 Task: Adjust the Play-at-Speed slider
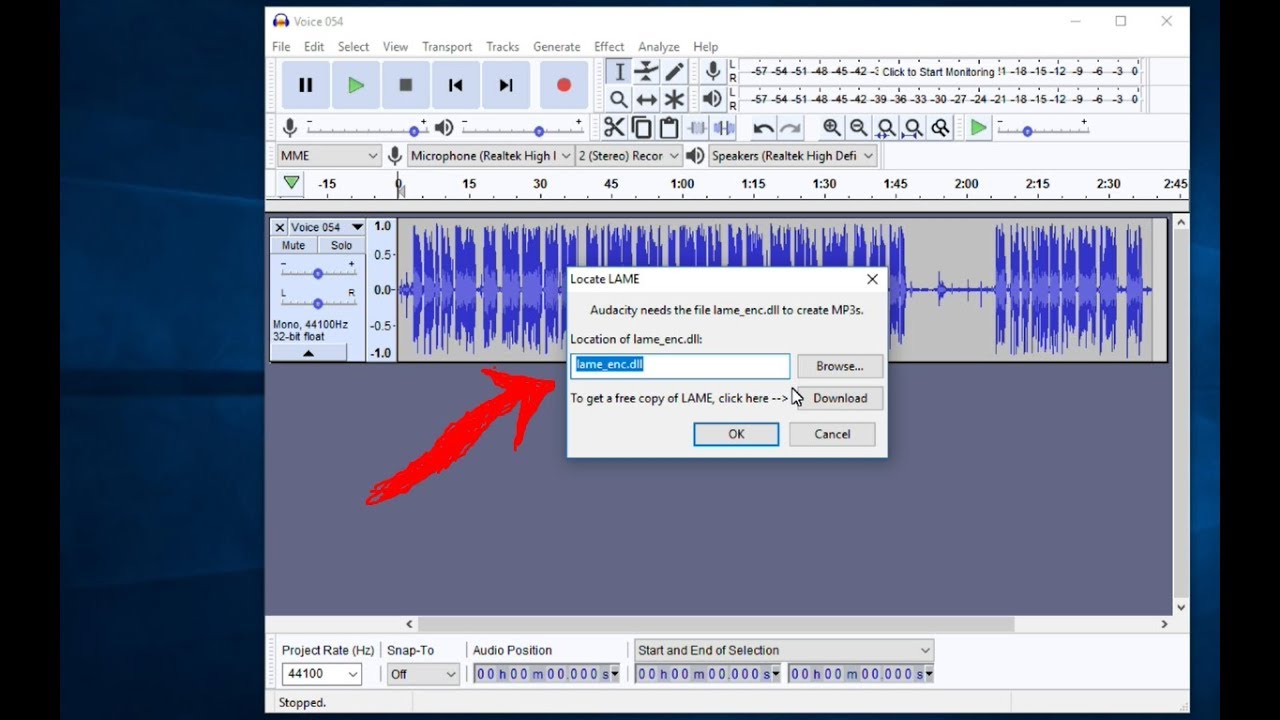pos(1042,129)
